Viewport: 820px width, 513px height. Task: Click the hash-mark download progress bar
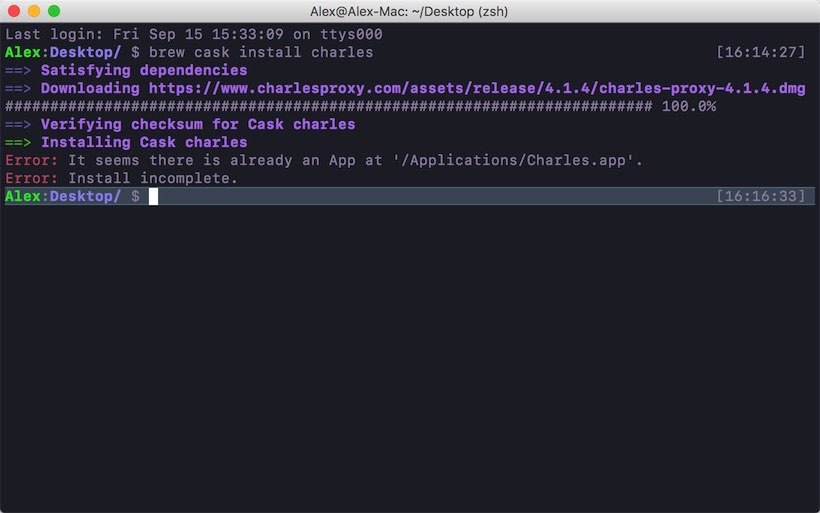click(329, 106)
